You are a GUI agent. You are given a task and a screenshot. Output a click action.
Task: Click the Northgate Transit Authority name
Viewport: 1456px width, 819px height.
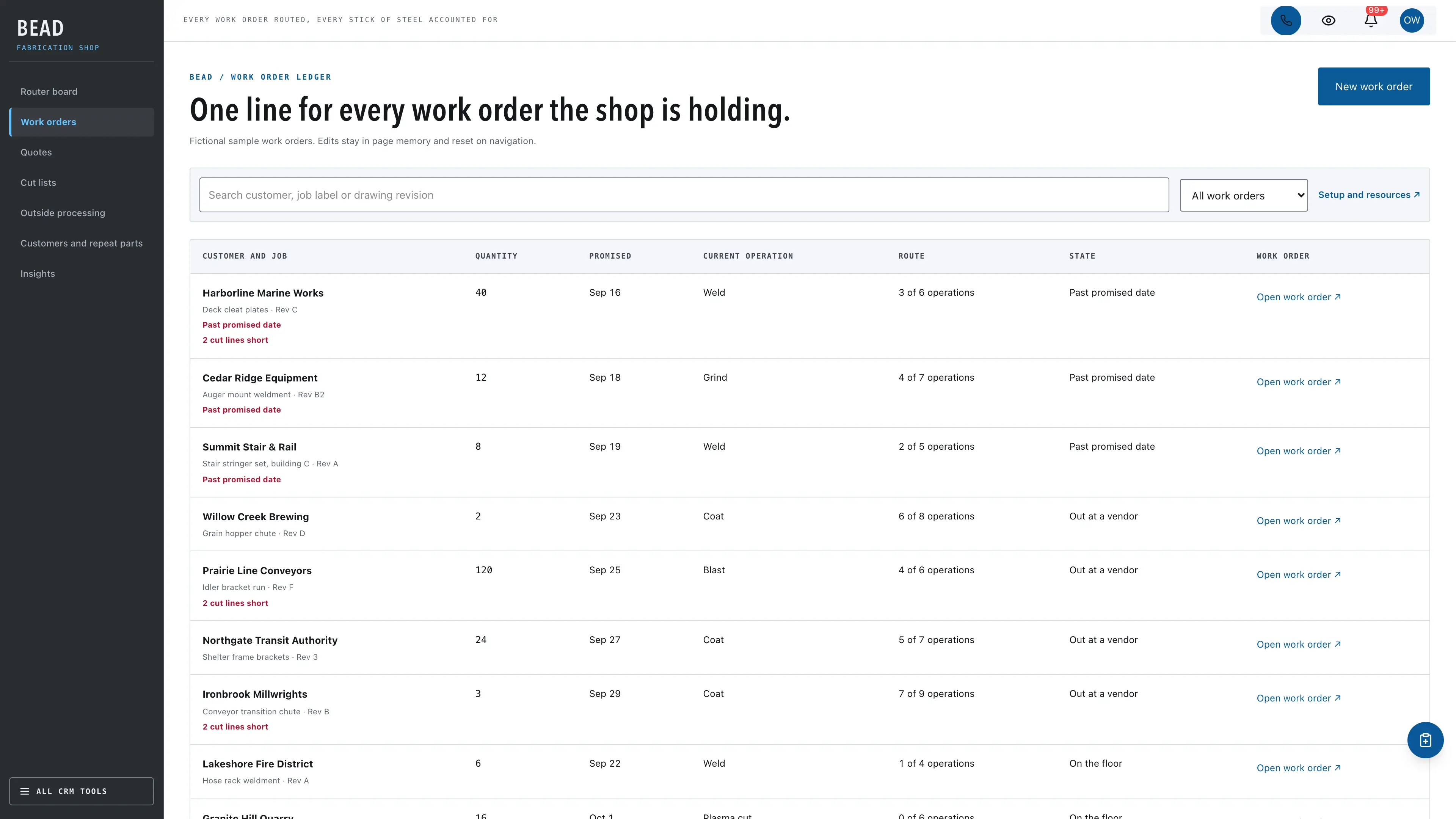coord(270,640)
